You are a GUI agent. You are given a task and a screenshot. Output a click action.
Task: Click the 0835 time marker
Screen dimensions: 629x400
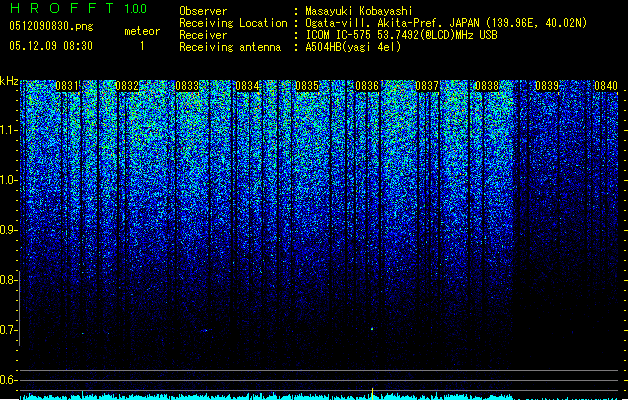point(307,86)
